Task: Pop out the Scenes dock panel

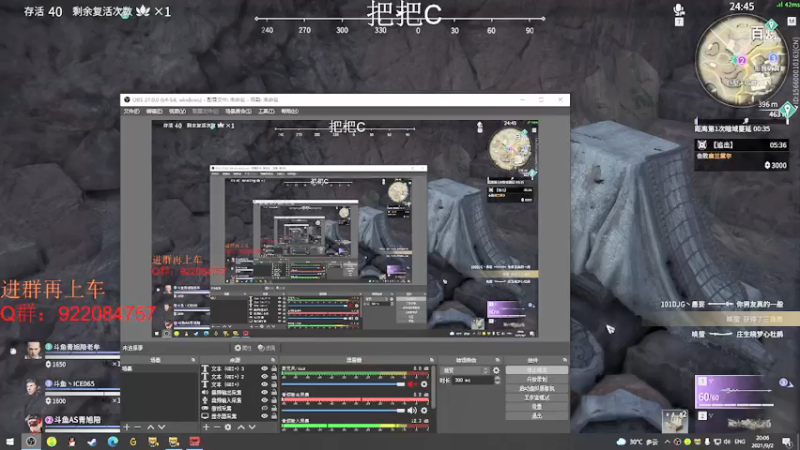Action: 193,360
